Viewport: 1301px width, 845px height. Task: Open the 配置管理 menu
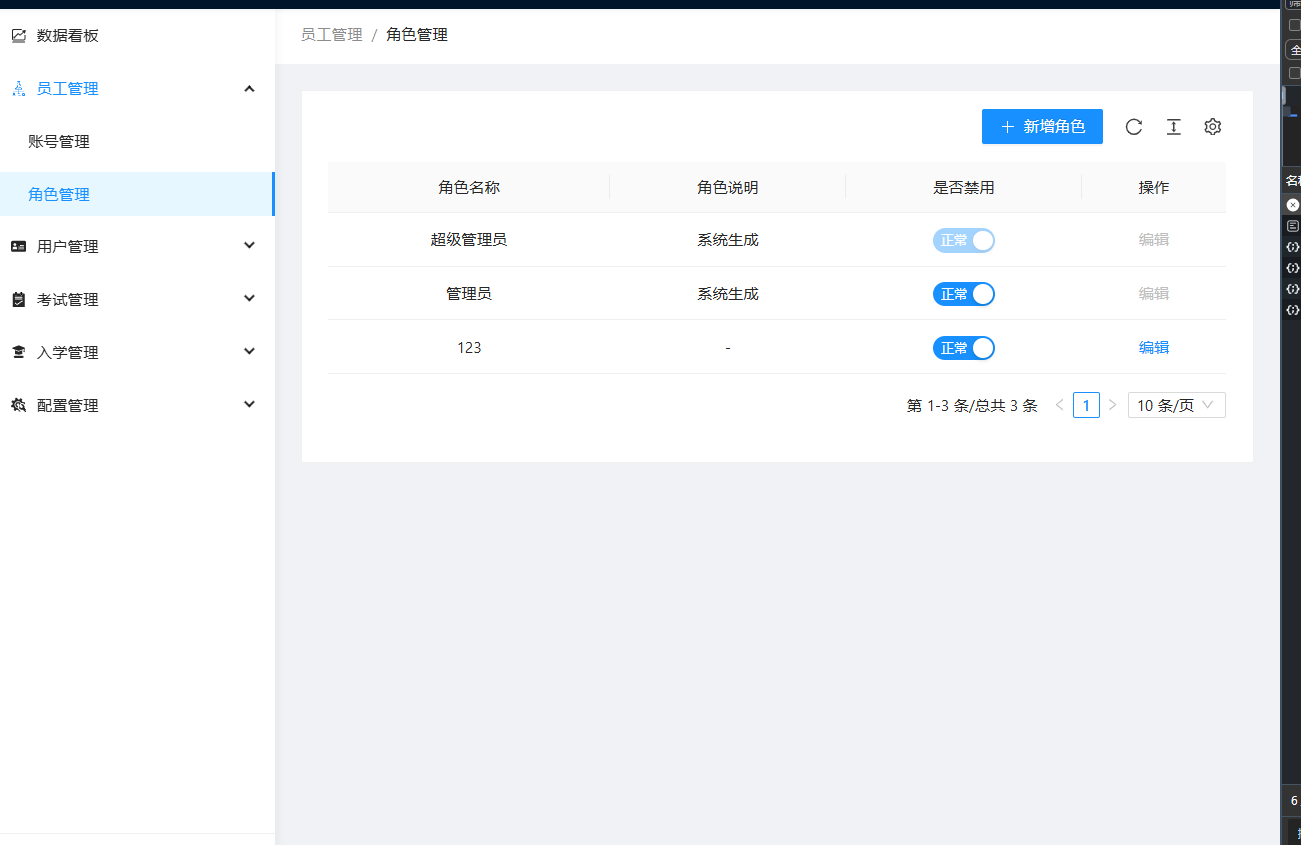click(x=137, y=406)
